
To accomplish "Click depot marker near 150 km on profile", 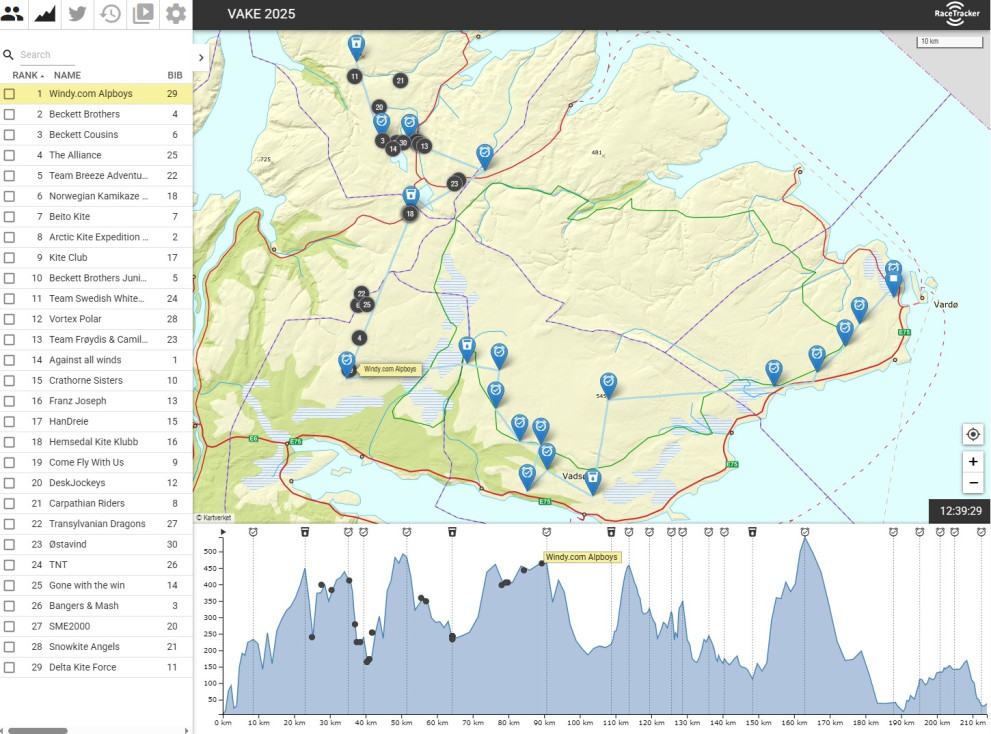I will pyautogui.click(x=752, y=532).
